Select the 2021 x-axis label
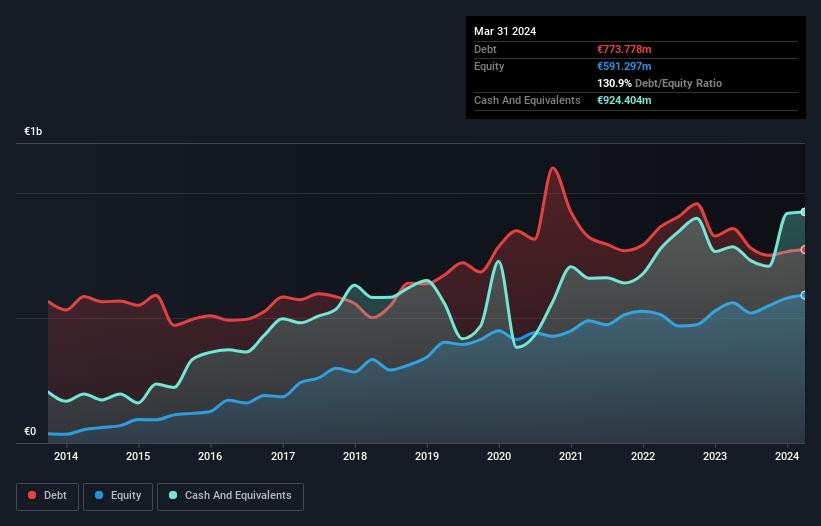This screenshot has height=526, width=821. click(571, 456)
